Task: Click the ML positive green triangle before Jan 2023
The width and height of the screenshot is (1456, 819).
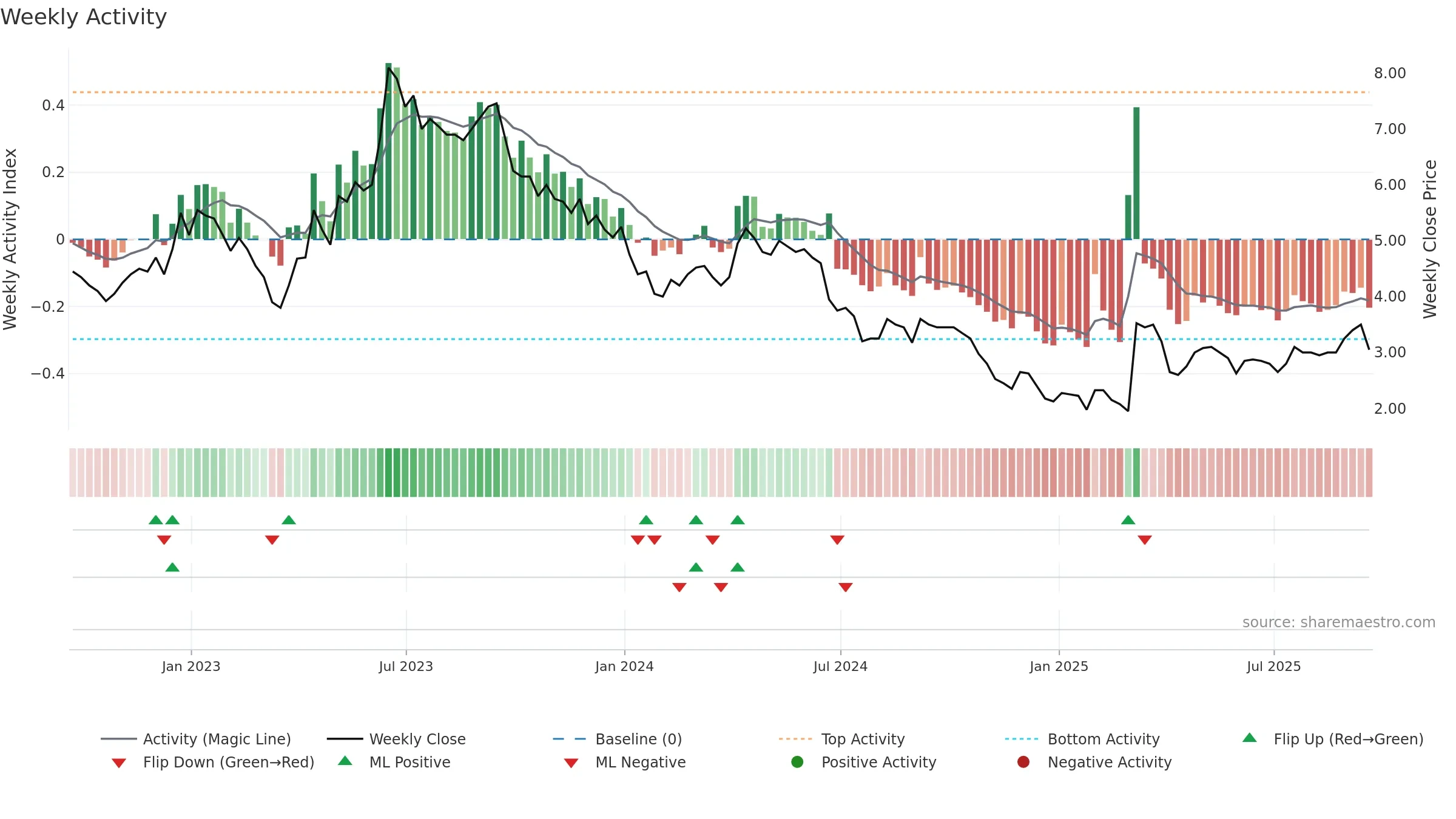Action: [172, 567]
